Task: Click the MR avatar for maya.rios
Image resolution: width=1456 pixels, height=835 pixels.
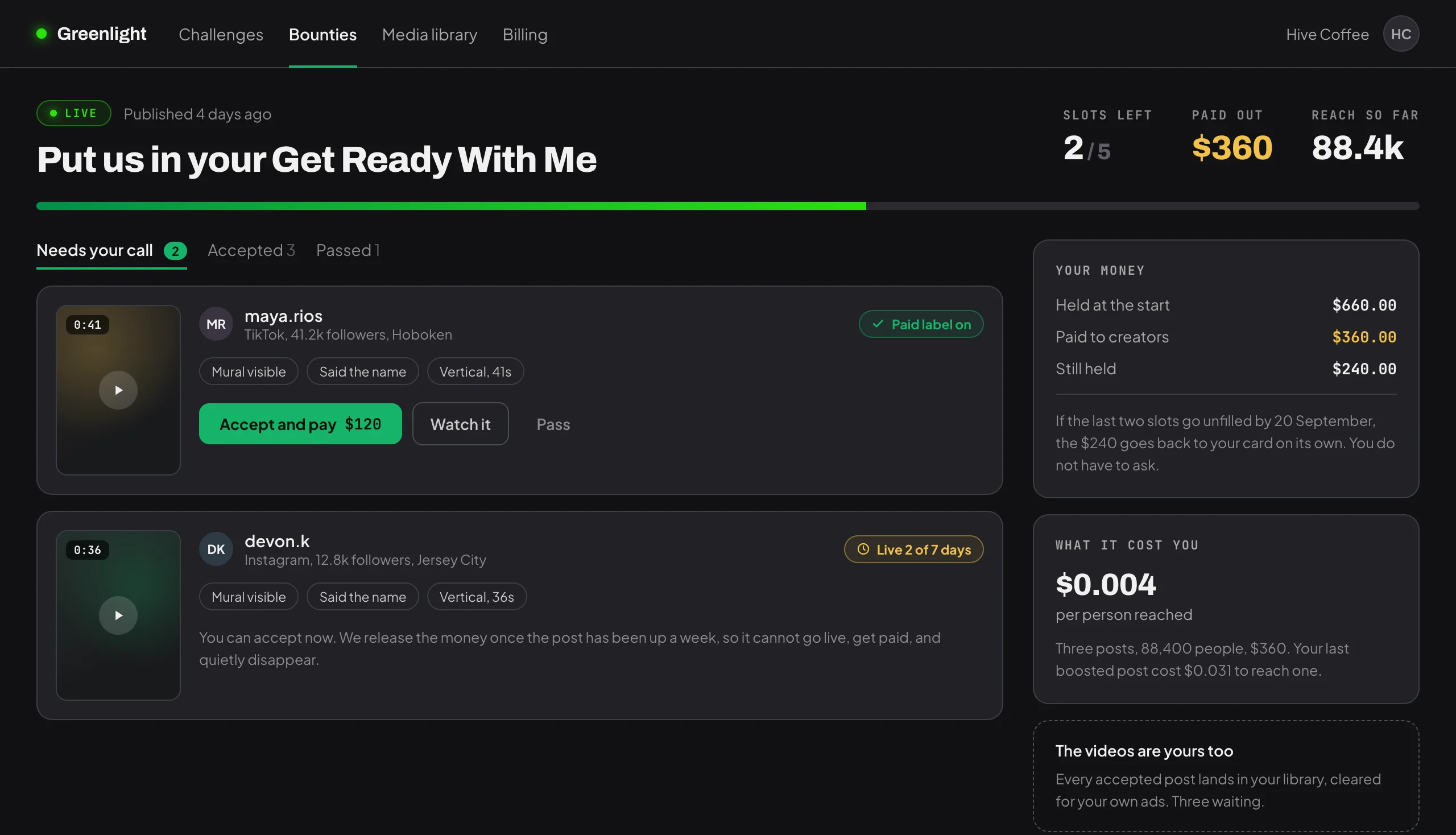Action: 216,324
